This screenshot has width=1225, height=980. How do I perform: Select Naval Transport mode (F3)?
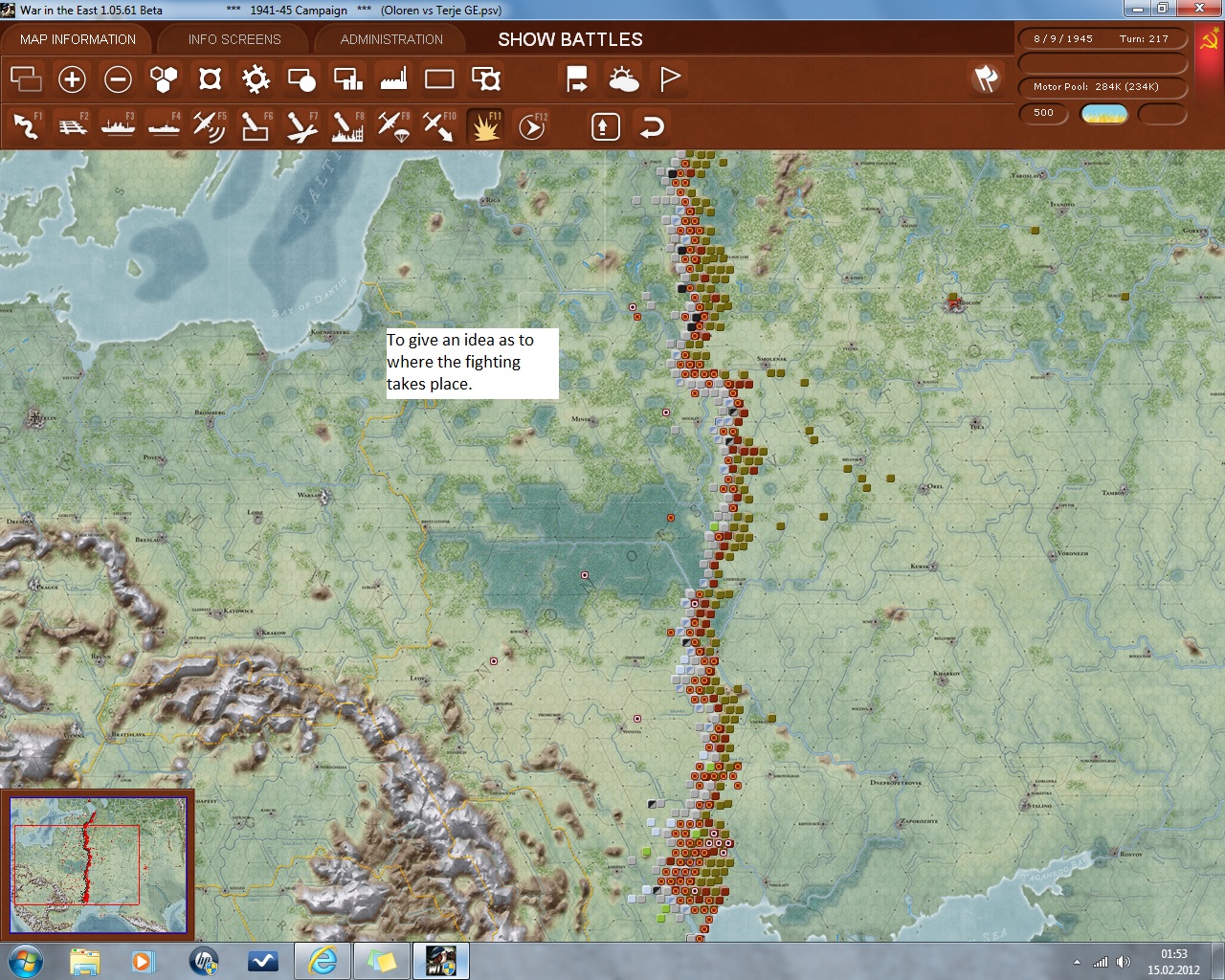coord(118,126)
